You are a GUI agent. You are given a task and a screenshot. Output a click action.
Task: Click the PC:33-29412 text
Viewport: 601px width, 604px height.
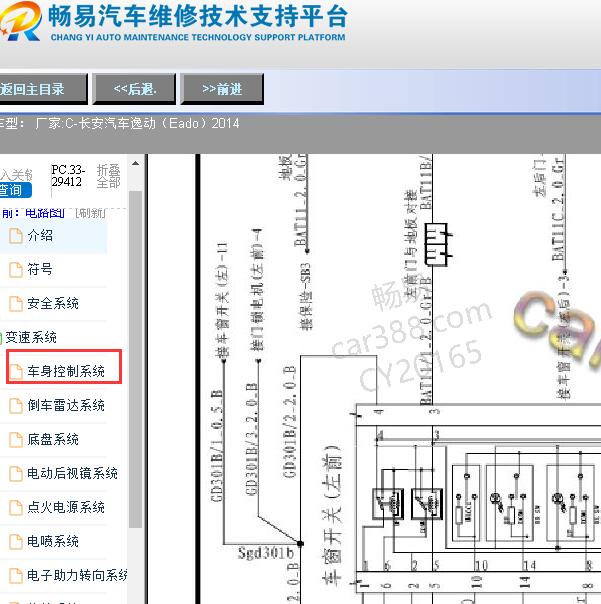pos(68,176)
